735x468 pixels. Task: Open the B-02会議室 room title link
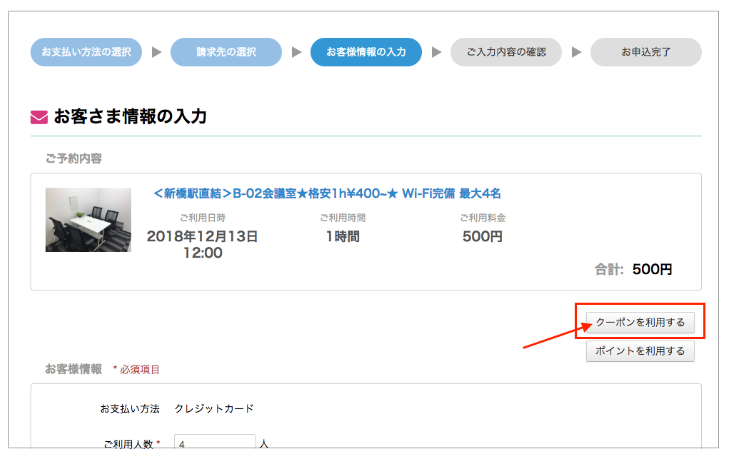[x=327, y=193]
